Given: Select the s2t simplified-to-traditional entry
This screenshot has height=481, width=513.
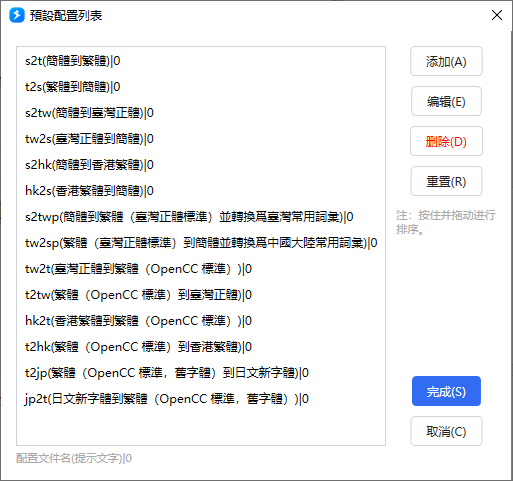Looking at the screenshot, I should coord(201,61).
